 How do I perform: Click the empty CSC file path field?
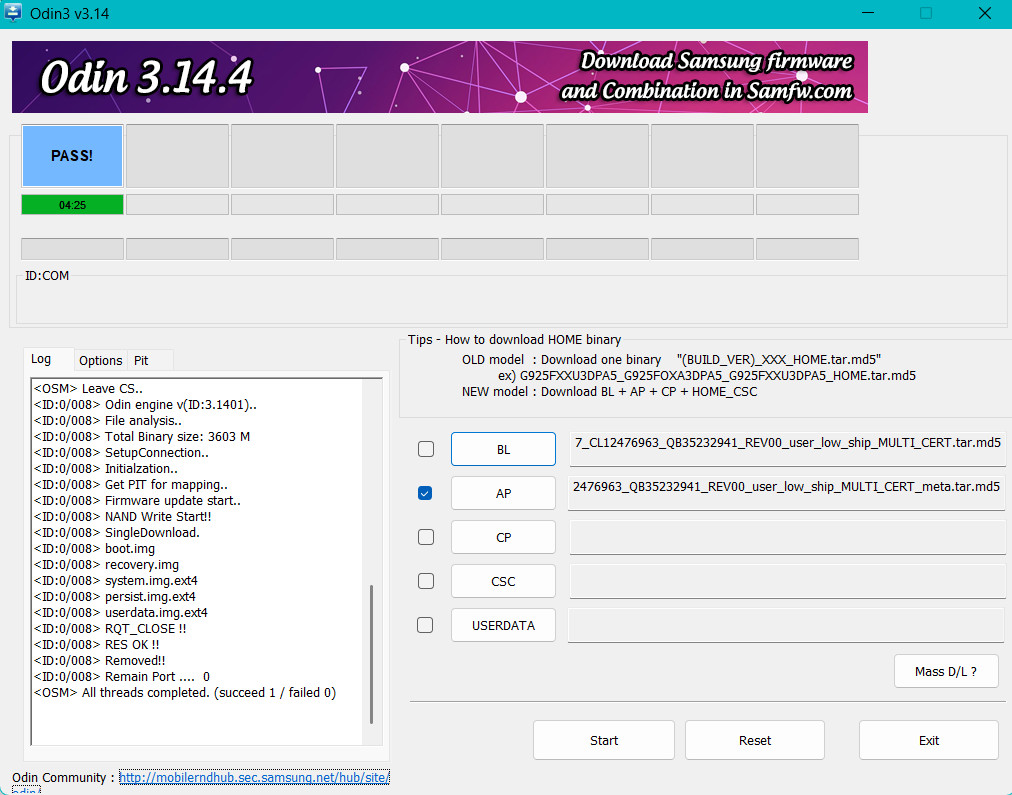[787, 581]
